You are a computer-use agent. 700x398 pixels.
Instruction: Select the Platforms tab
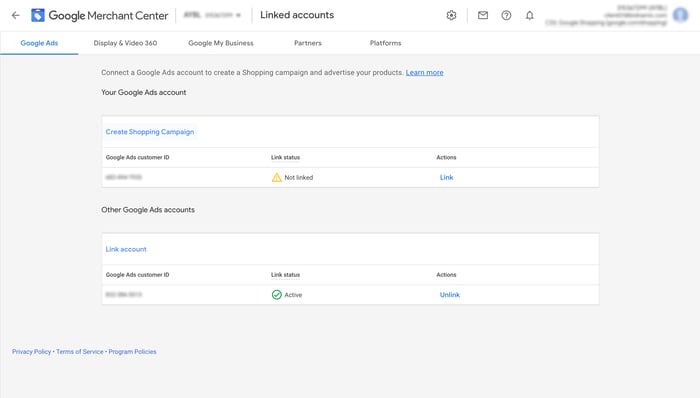click(x=385, y=43)
